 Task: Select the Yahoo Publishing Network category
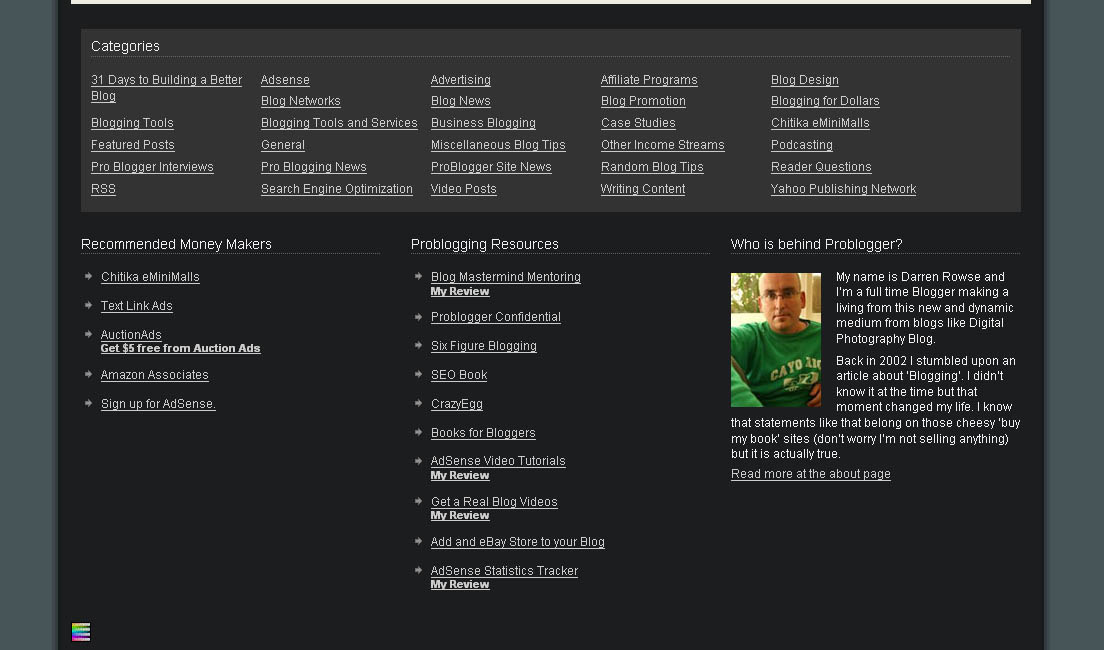coord(843,189)
